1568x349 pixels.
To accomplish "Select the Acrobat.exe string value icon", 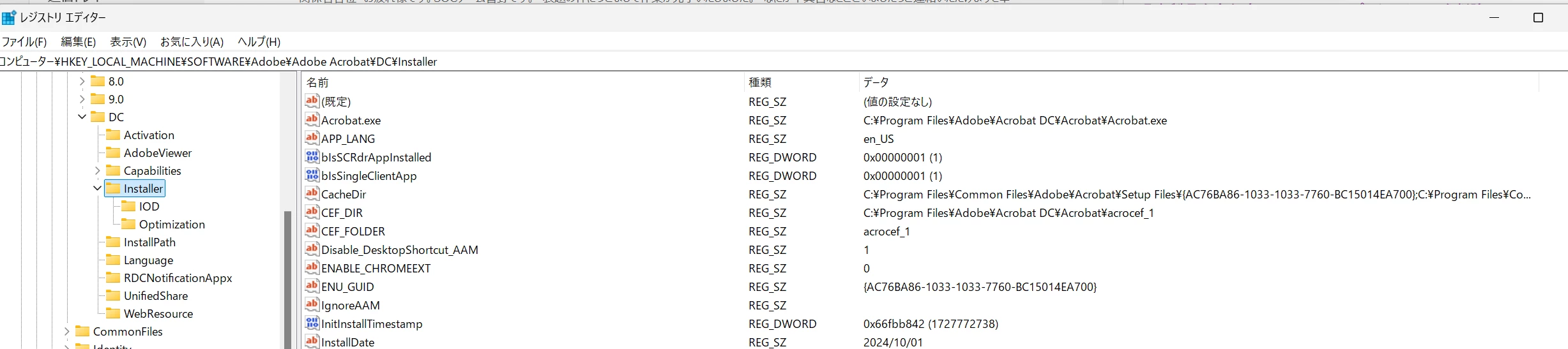I will 312,119.
